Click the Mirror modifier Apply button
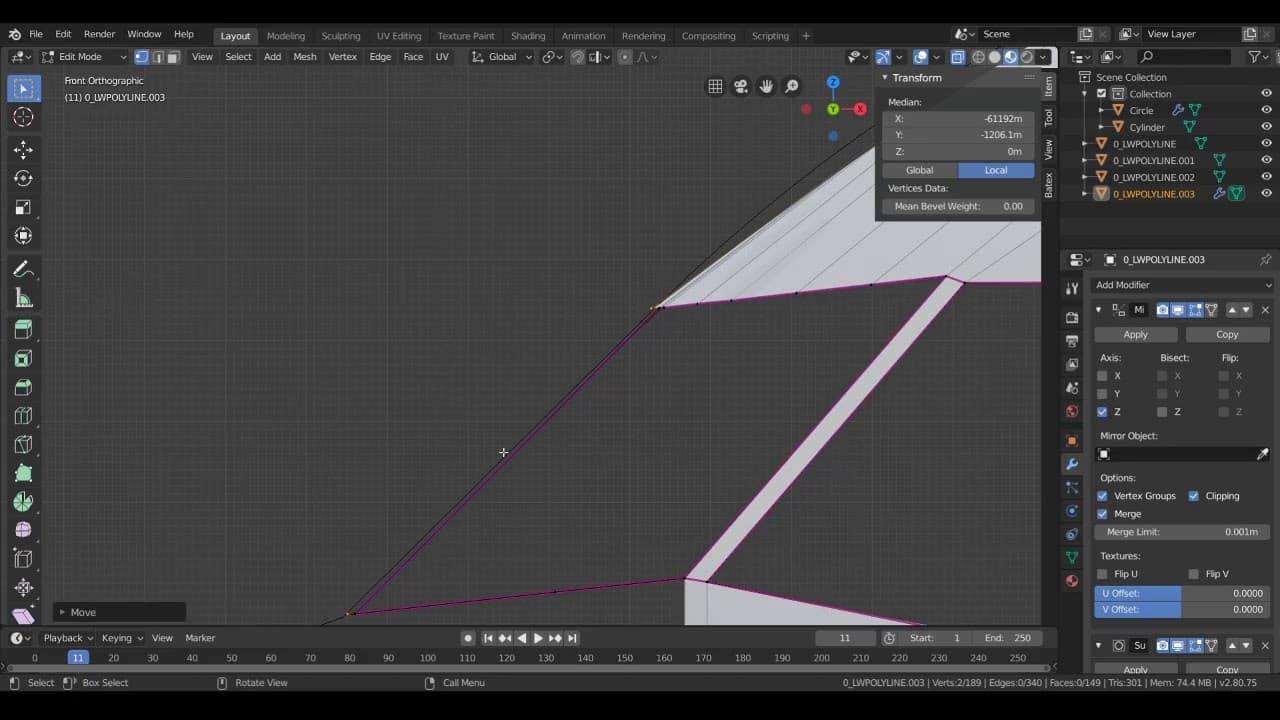This screenshot has height=720, width=1280. pos(1136,335)
